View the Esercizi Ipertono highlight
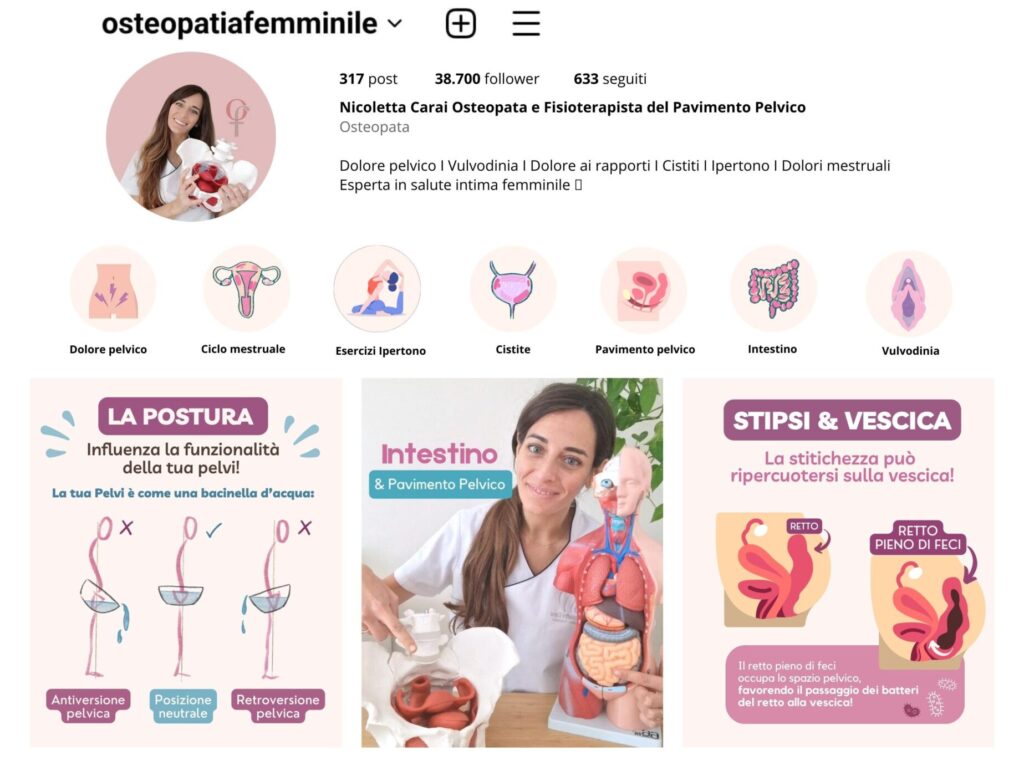This screenshot has width=1024, height=761. coord(377,289)
